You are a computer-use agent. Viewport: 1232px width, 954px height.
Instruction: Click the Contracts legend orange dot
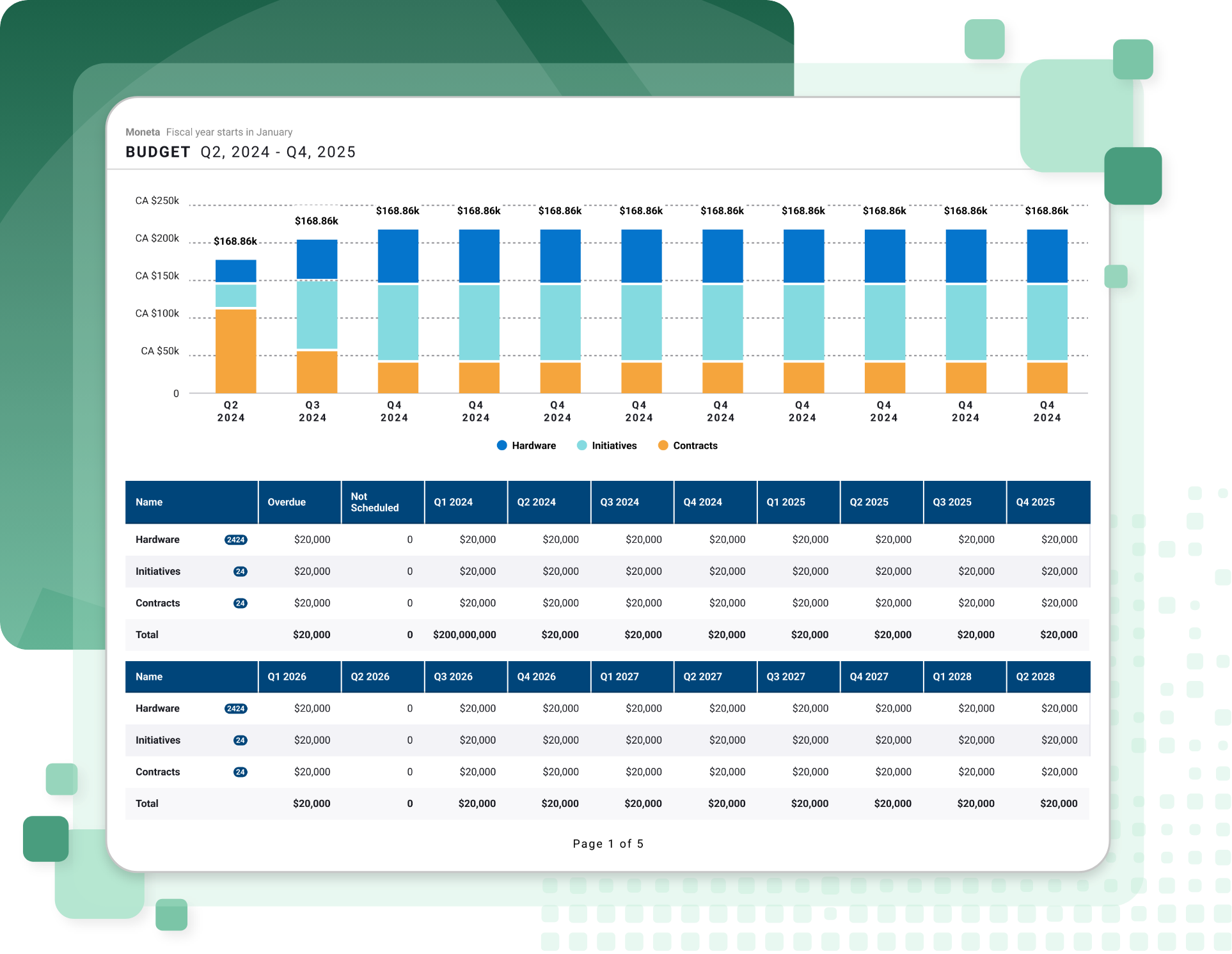[x=663, y=445]
